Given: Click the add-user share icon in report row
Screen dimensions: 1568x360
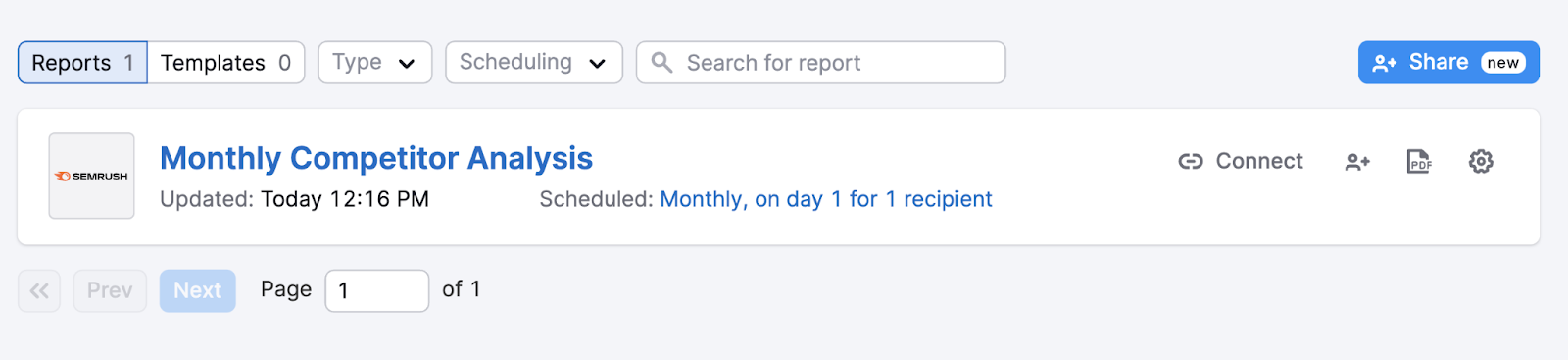Looking at the screenshot, I should [1357, 162].
